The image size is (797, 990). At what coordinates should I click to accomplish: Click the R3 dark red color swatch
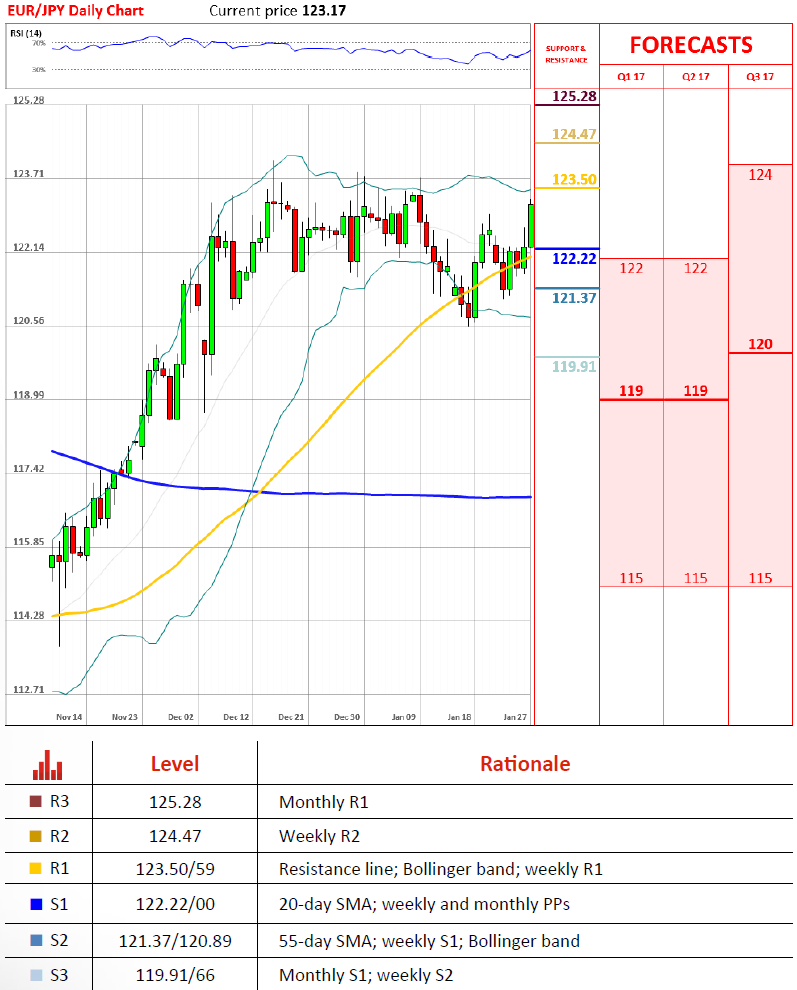(36, 801)
